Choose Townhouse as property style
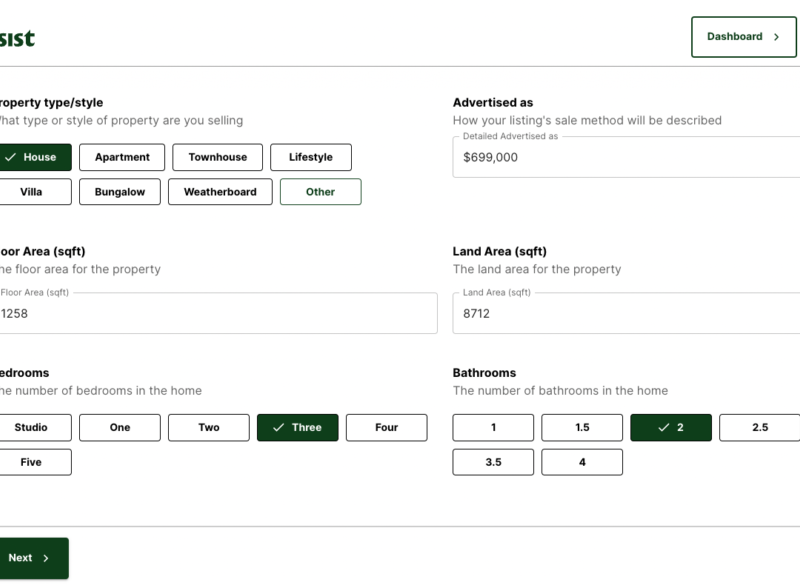 click(217, 157)
